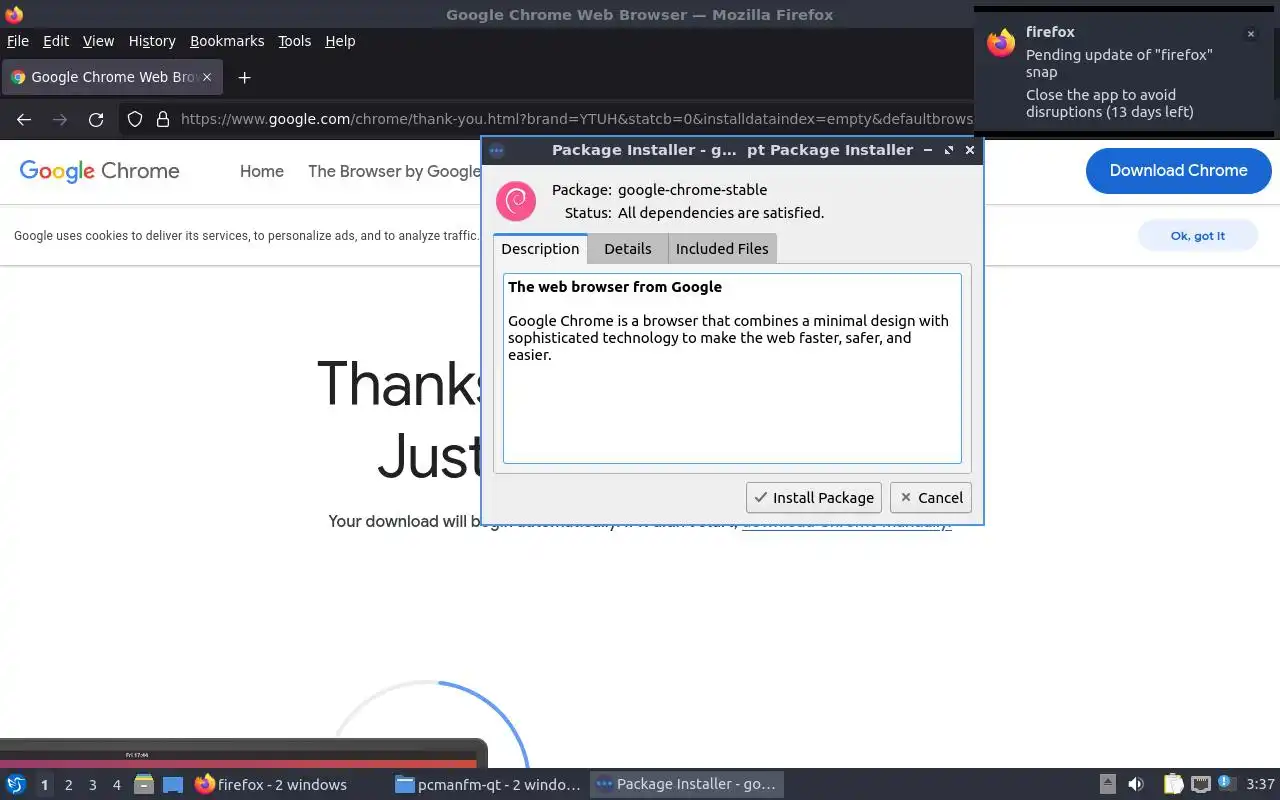Image resolution: width=1280 pixels, height=800 pixels.
Task: Switch to the Description tab
Action: pos(540,248)
